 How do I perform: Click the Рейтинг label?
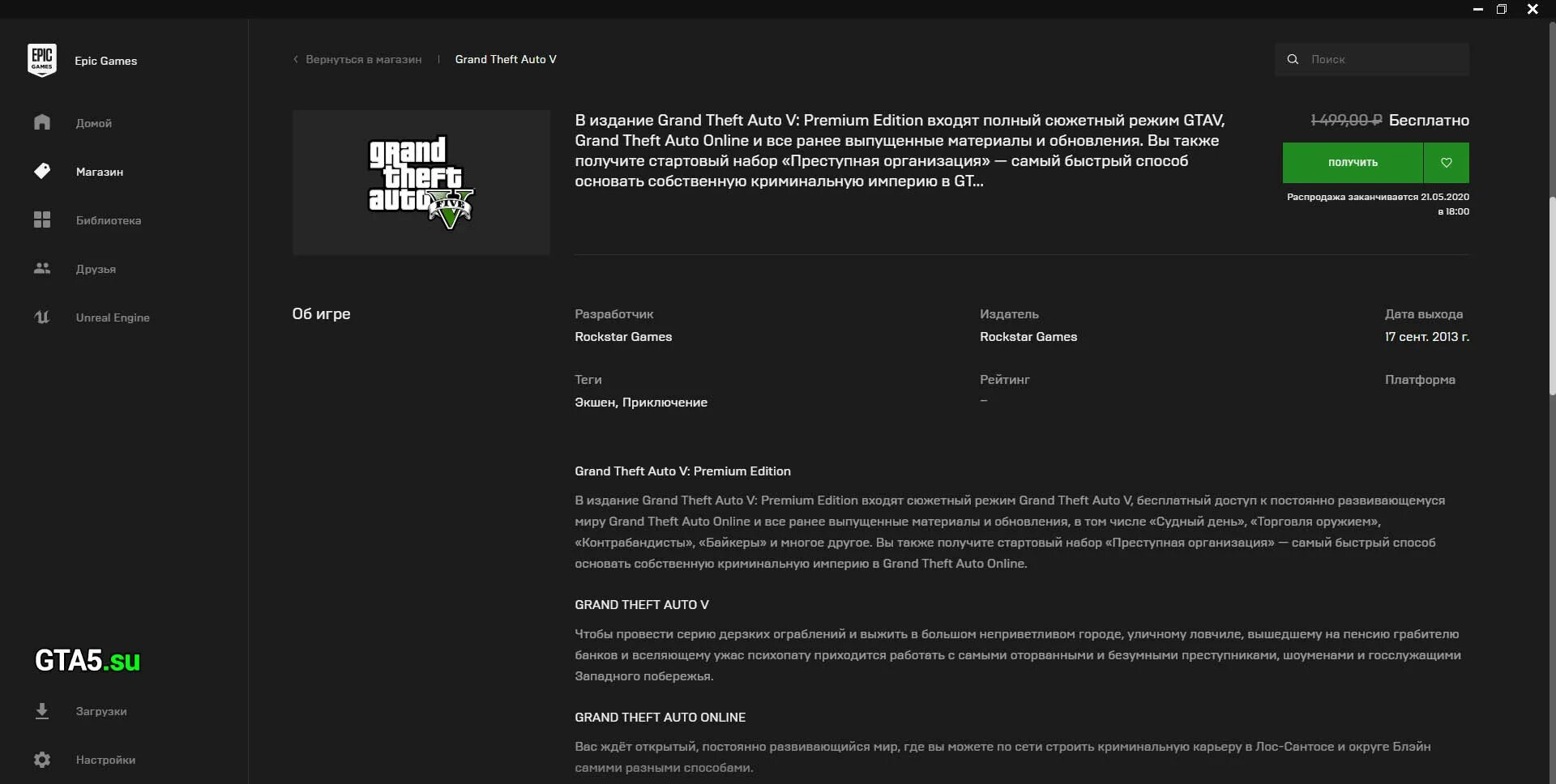1005,380
